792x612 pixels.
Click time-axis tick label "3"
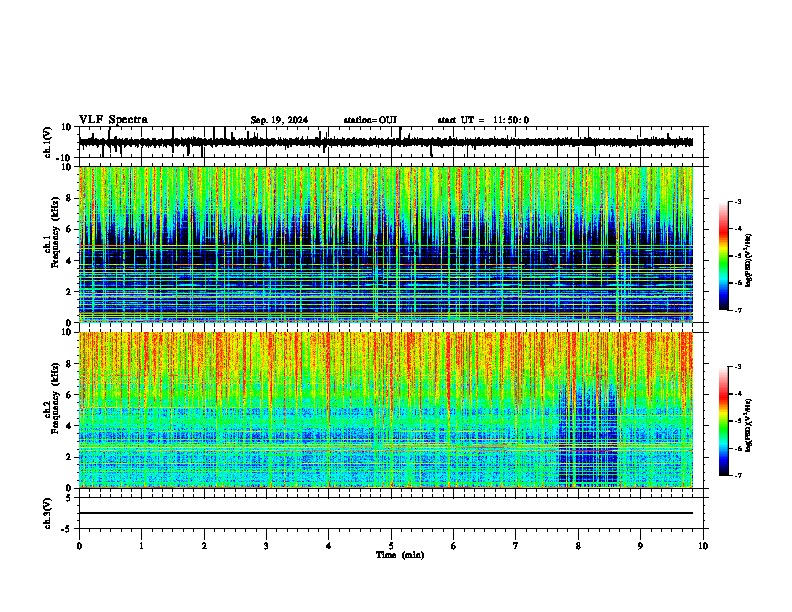click(266, 546)
